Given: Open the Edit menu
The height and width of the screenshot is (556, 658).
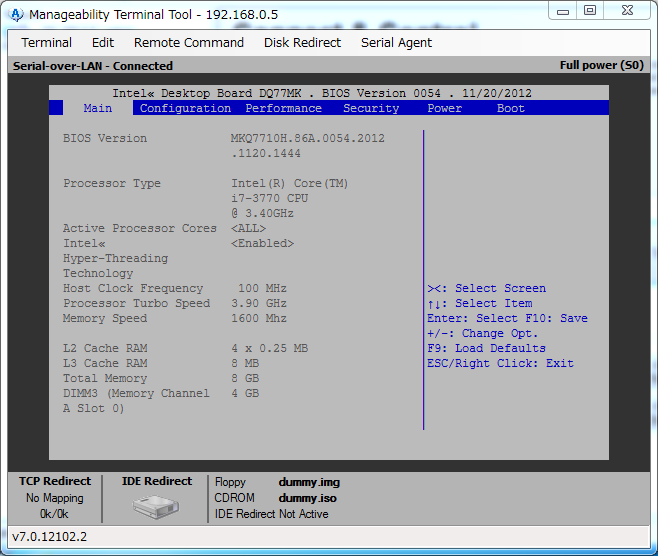Looking at the screenshot, I should click(103, 43).
